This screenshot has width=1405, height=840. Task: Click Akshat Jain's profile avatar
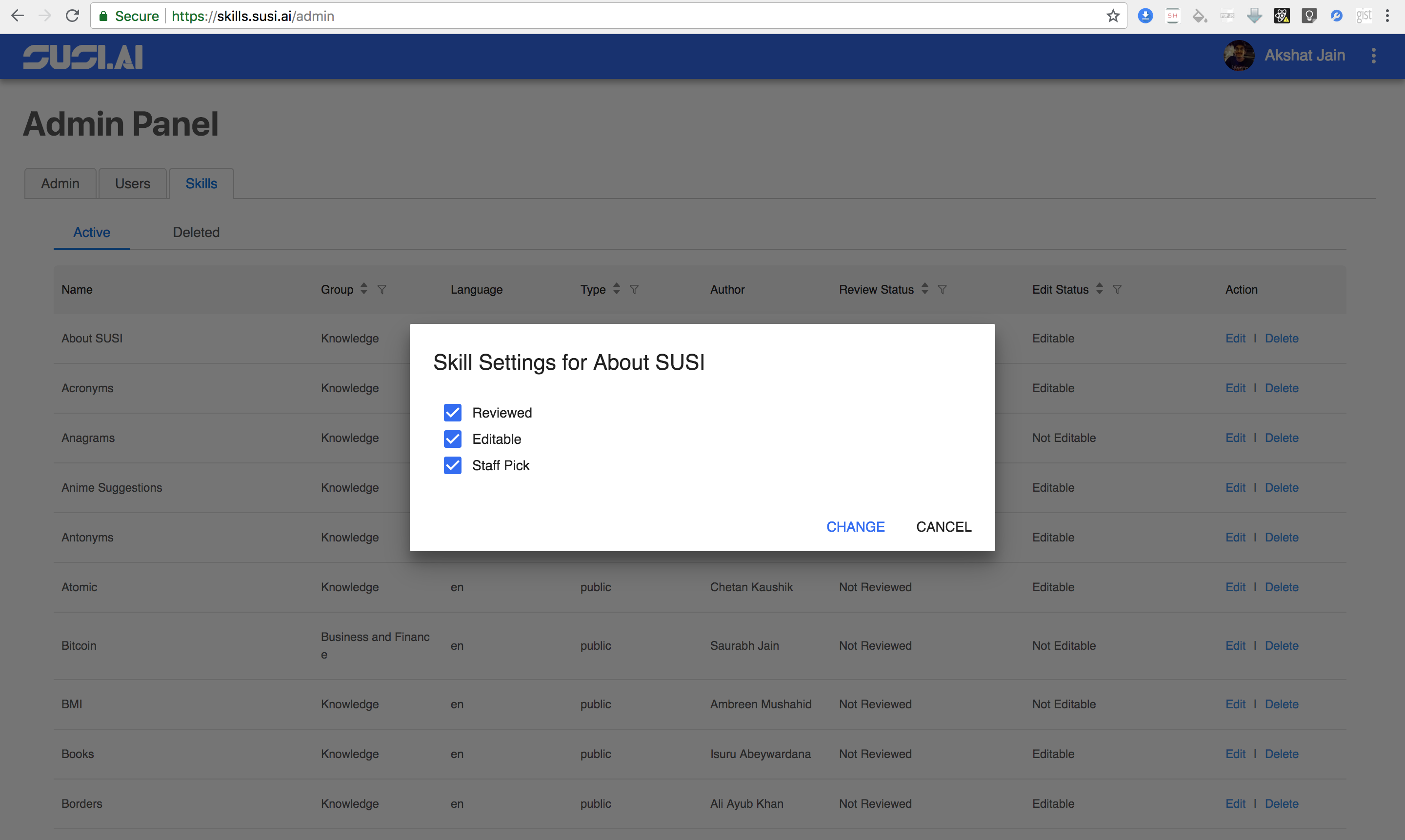tap(1239, 56)
